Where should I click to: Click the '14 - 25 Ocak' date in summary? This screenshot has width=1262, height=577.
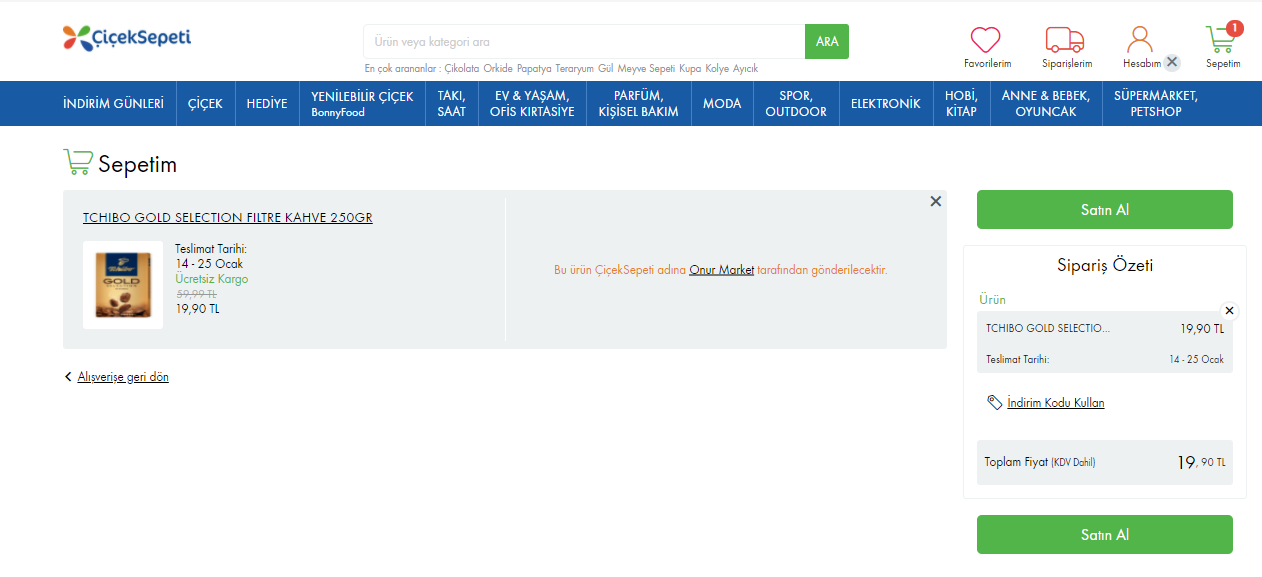point(1197,359)
